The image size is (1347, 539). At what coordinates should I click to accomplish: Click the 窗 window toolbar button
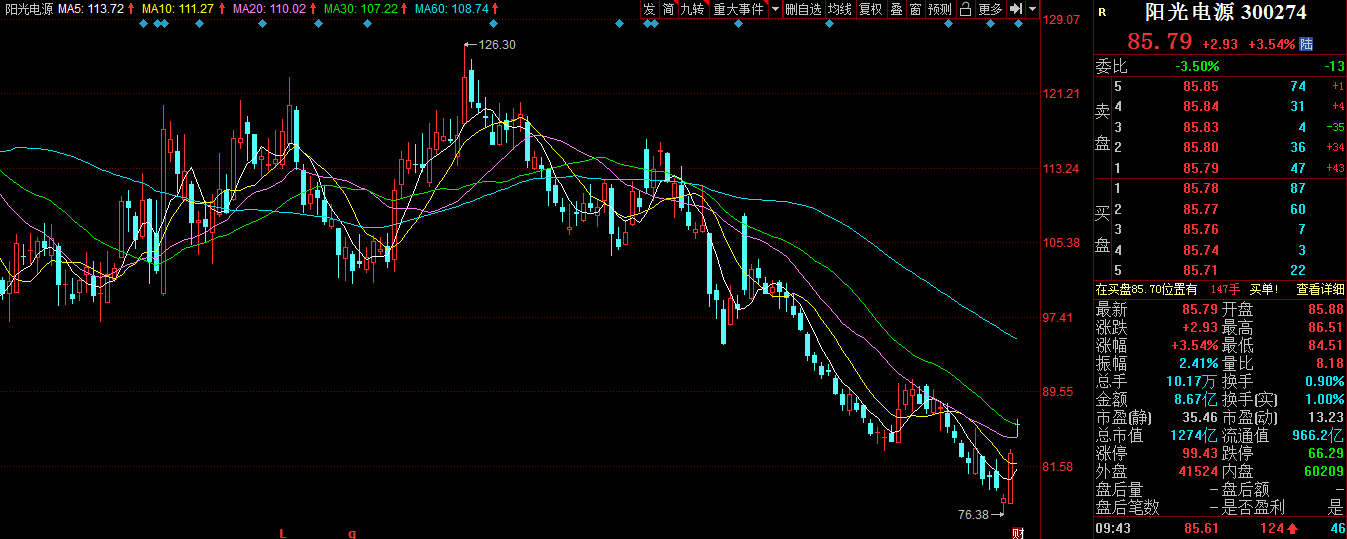pyautogui.click(x=915, y=9)
